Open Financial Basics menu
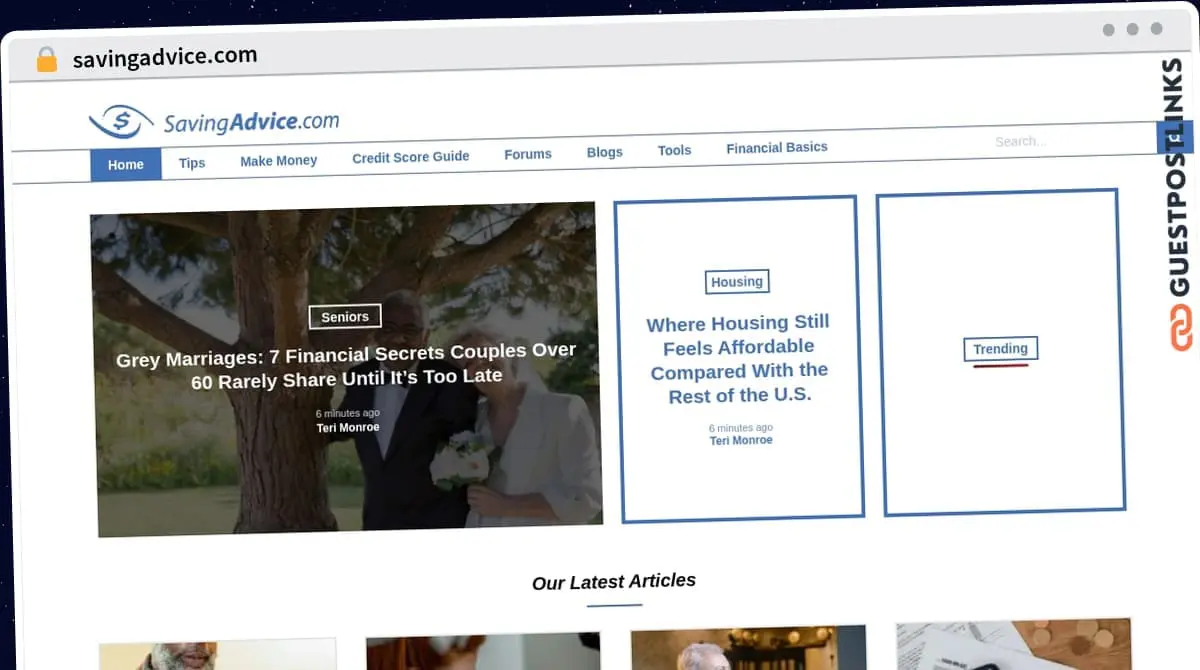This screenshot has width=1200, height=670. [776, 147]
